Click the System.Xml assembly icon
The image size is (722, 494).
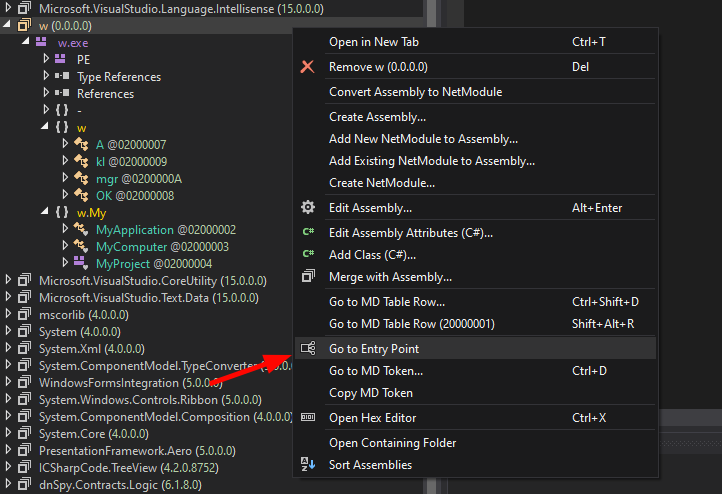click(24, 348)
